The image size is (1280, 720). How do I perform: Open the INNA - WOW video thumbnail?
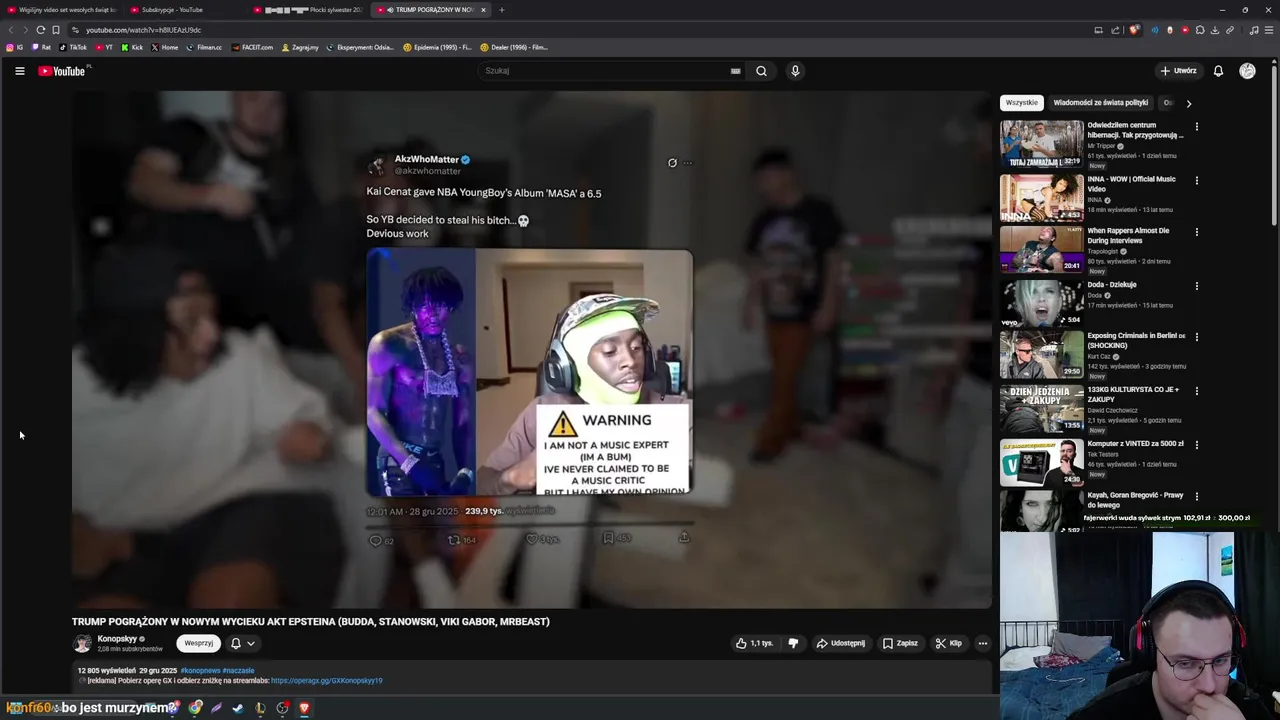point(1041,198)
